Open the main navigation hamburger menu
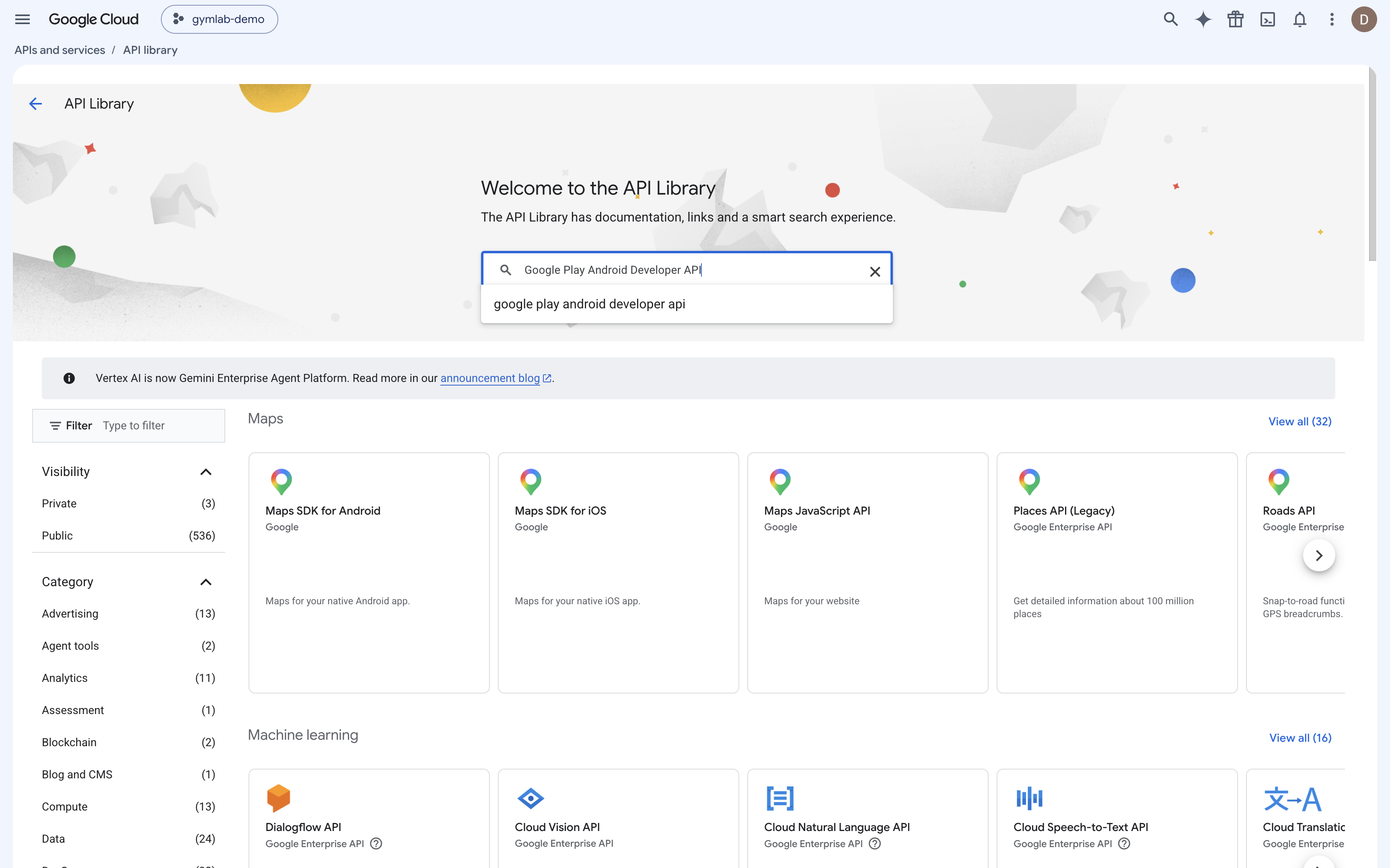This screenshot has width=1390, height=868. coord(23,19)
